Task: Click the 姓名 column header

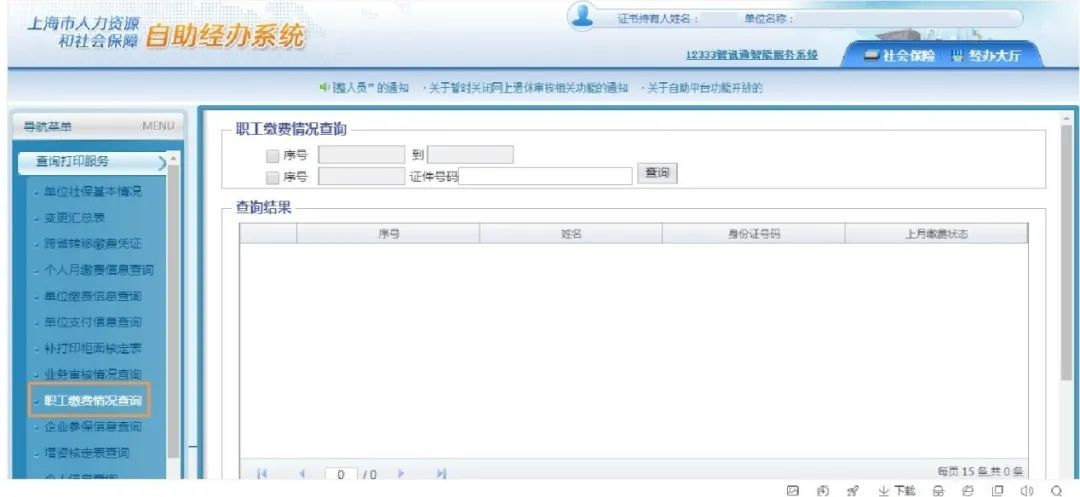Action: pyautogui.click(x=571, y=234)
